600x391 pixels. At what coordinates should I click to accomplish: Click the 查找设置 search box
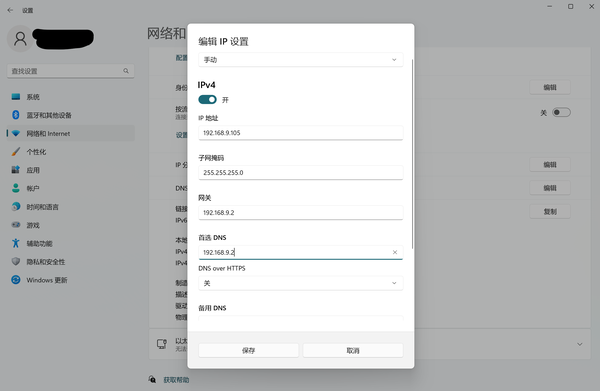pos(71,71)
